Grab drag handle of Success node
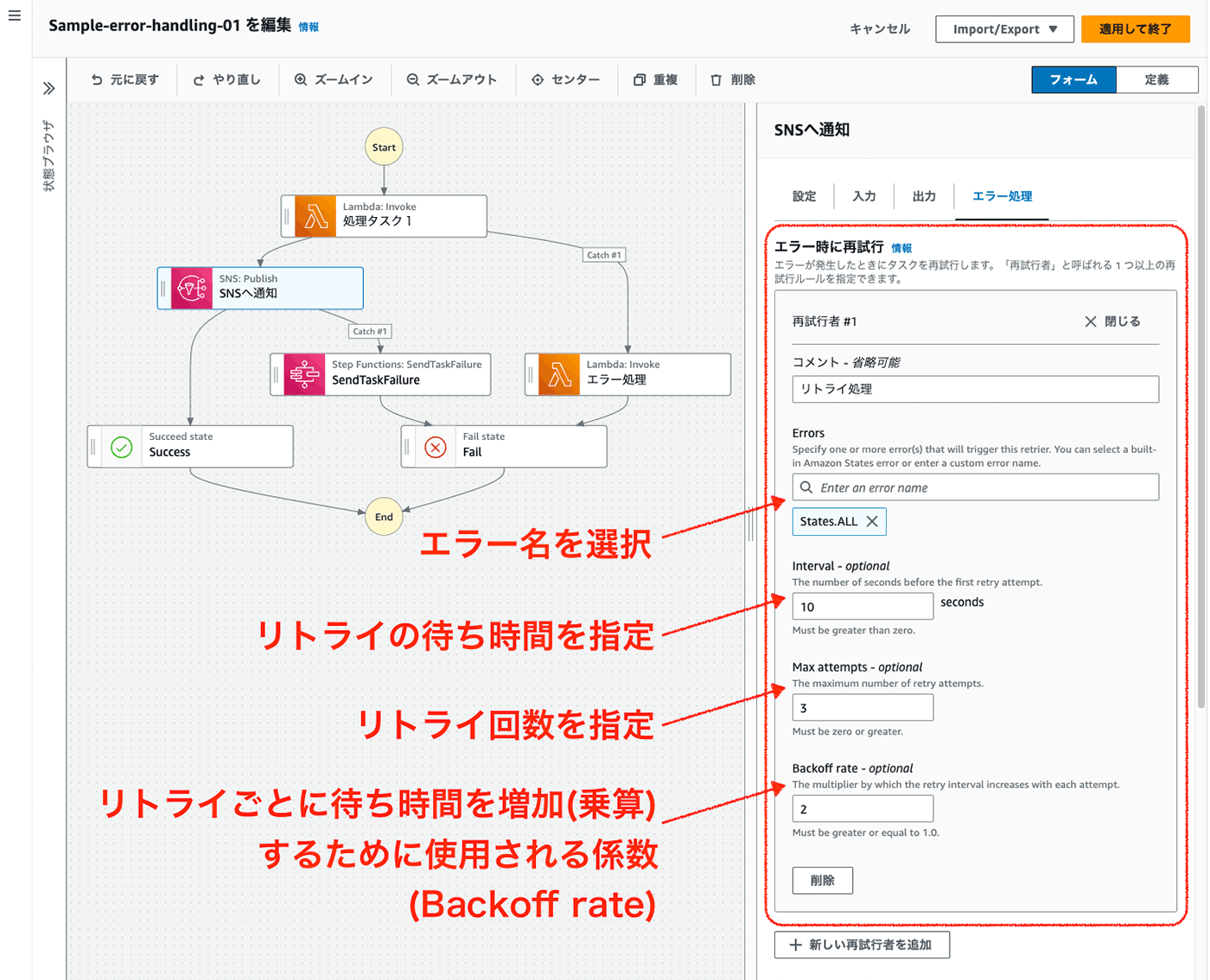The height and width of the screenshot is (980, 1210). [x=93, y=447]
